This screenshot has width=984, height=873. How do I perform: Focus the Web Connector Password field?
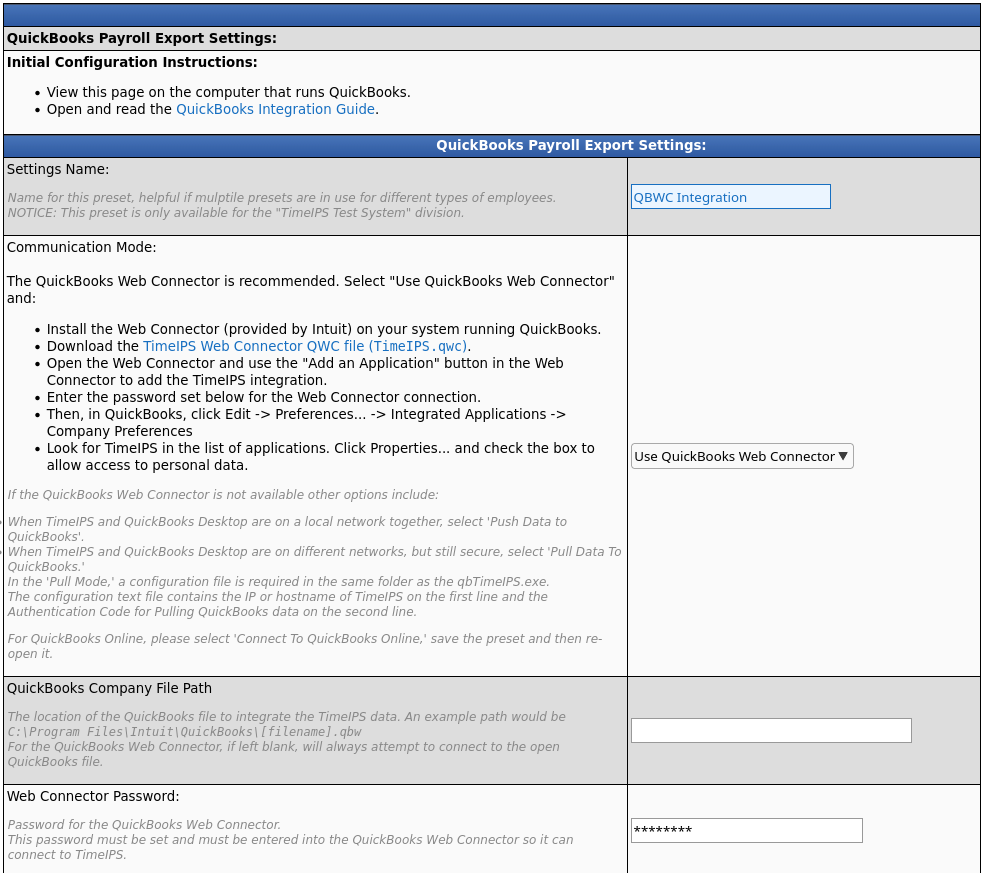[747, 830]
